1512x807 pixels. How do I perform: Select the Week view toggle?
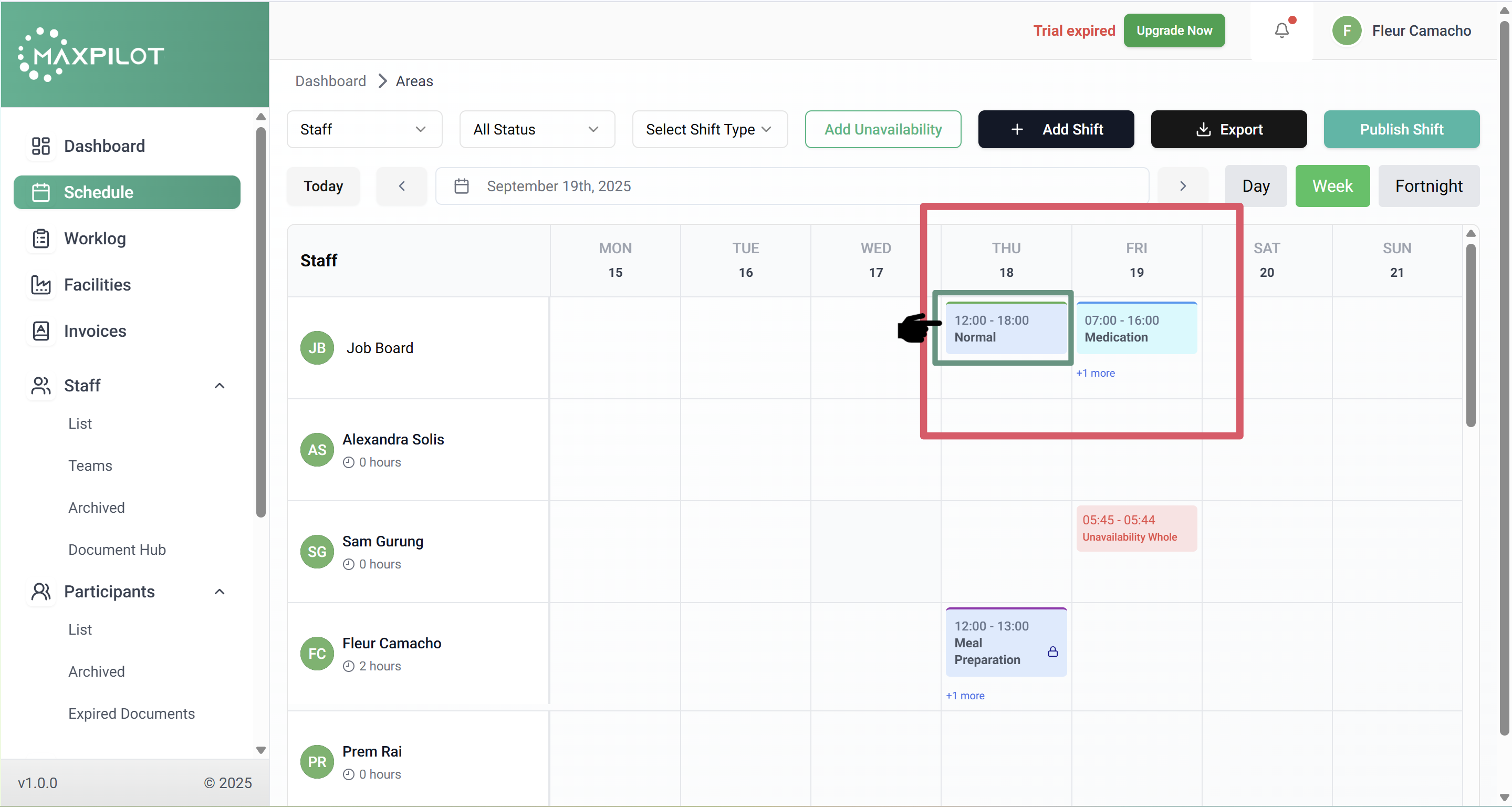point(1332,186)
